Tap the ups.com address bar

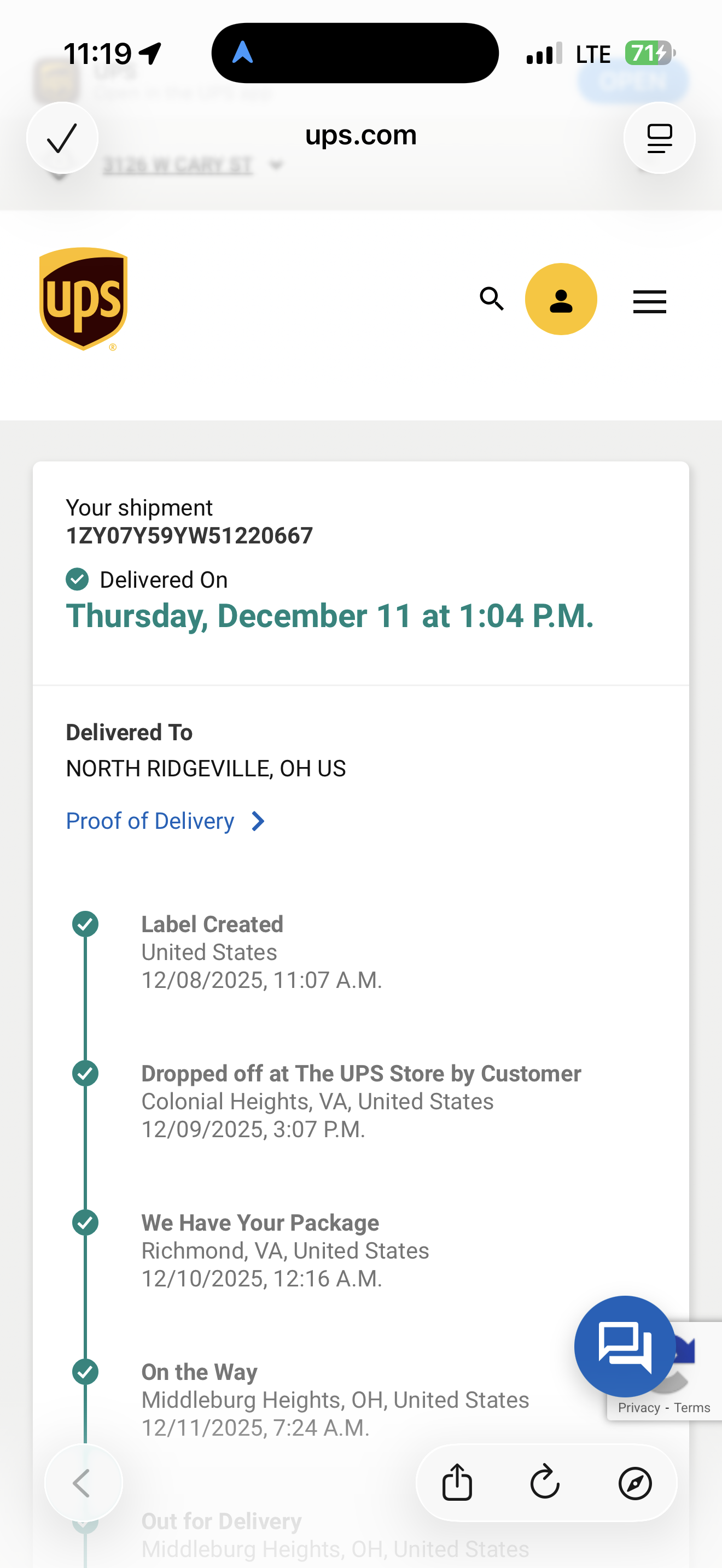(x=361, y=135)
